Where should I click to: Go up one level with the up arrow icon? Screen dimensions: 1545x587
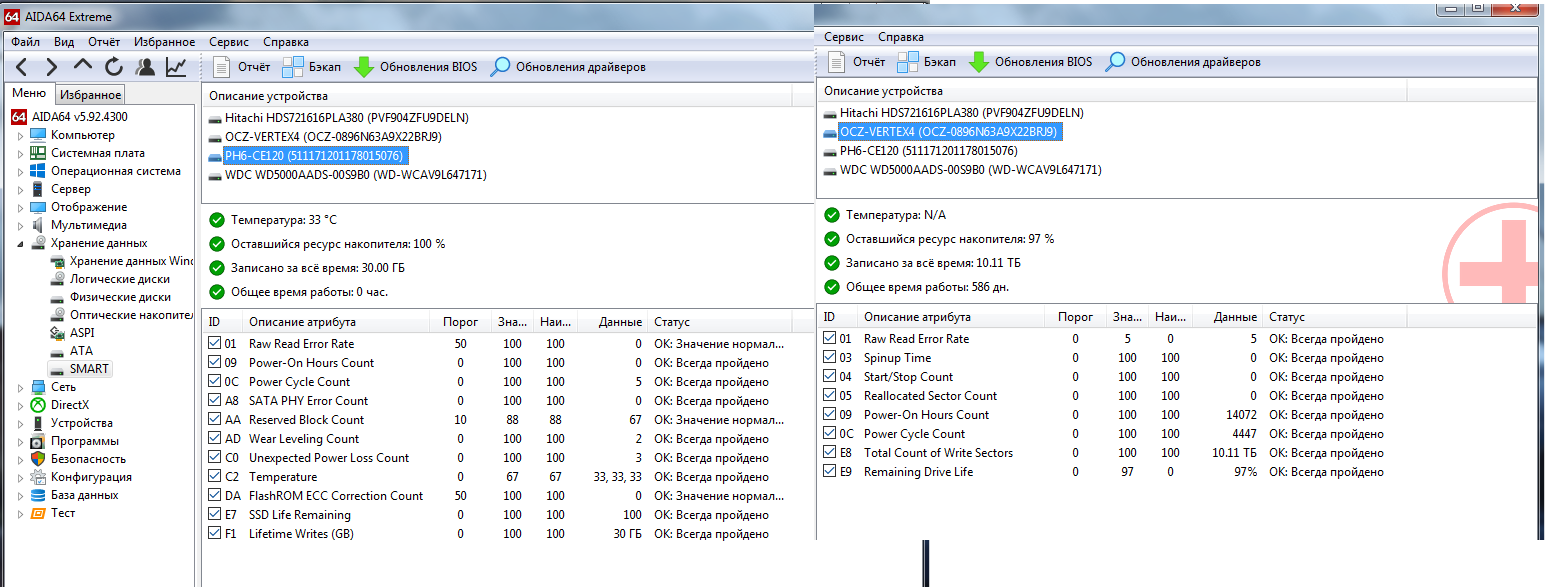(83, 67)
